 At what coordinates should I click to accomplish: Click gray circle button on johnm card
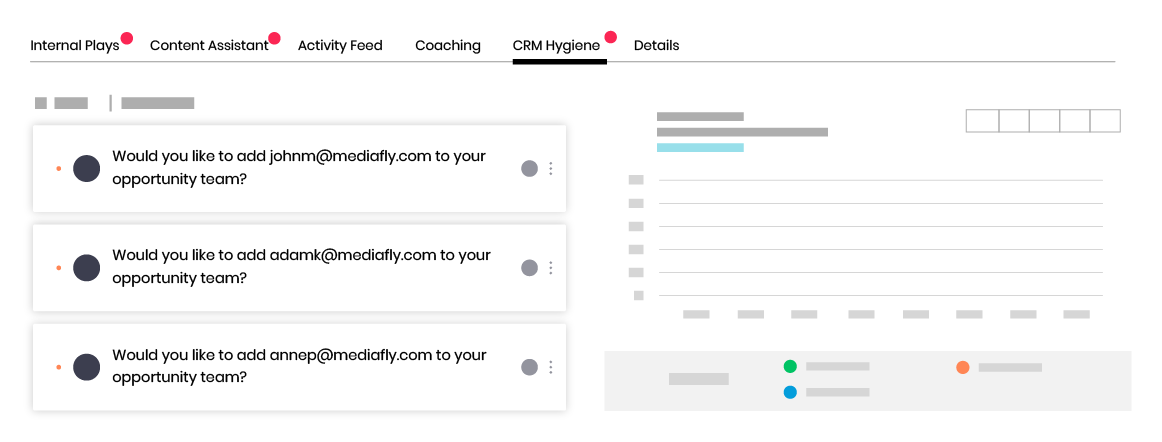coord(529,168)
